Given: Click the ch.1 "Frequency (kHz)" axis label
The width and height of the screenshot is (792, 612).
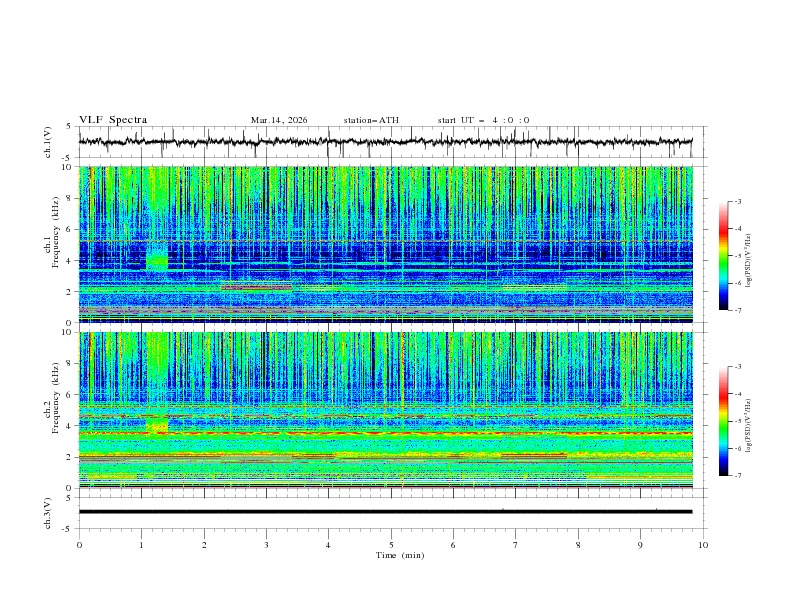Looking at the screenshot, I should pos(55,232).
